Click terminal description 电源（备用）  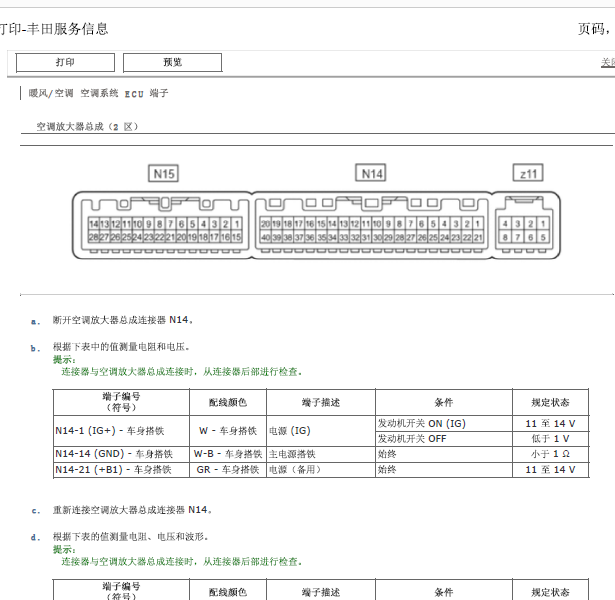click(x=321, y=470)
